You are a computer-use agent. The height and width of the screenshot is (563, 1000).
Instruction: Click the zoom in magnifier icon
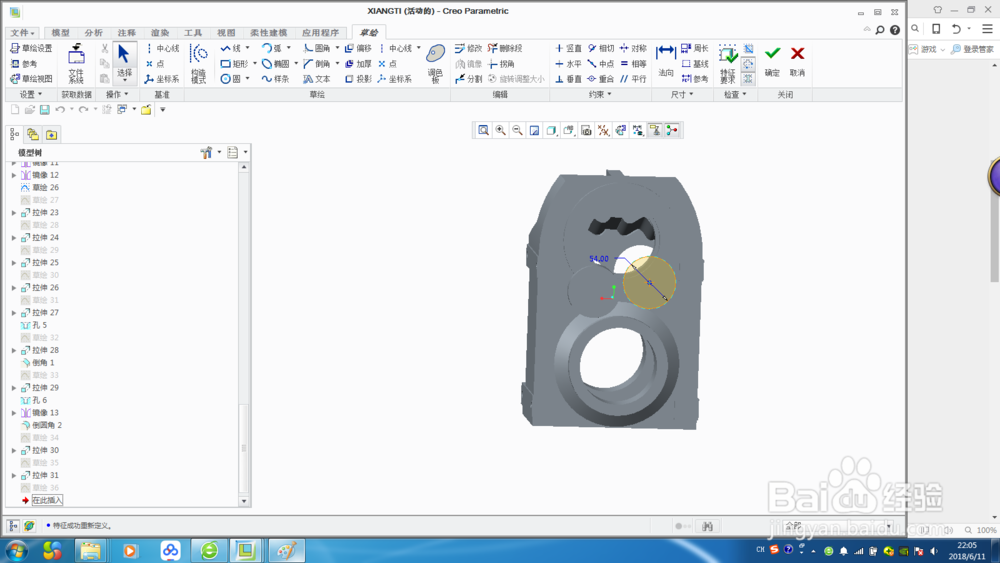(501, 131)
